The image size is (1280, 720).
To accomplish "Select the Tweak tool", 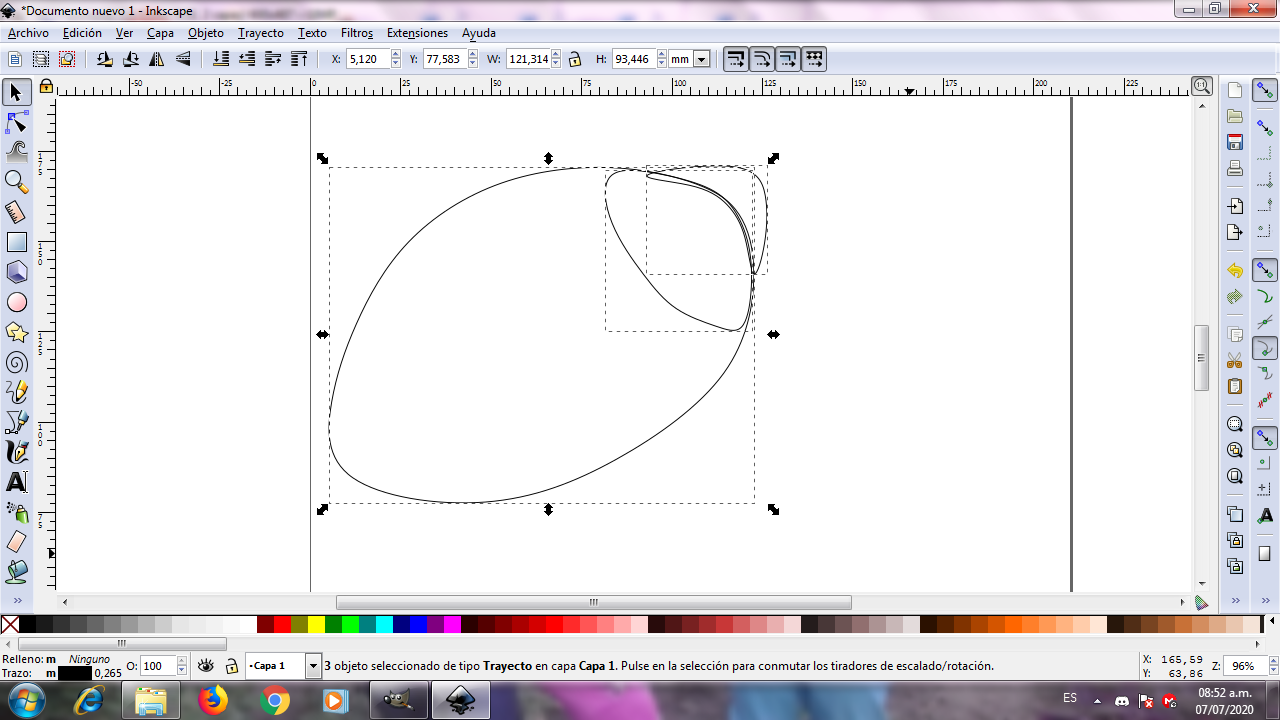I will 16,152.
